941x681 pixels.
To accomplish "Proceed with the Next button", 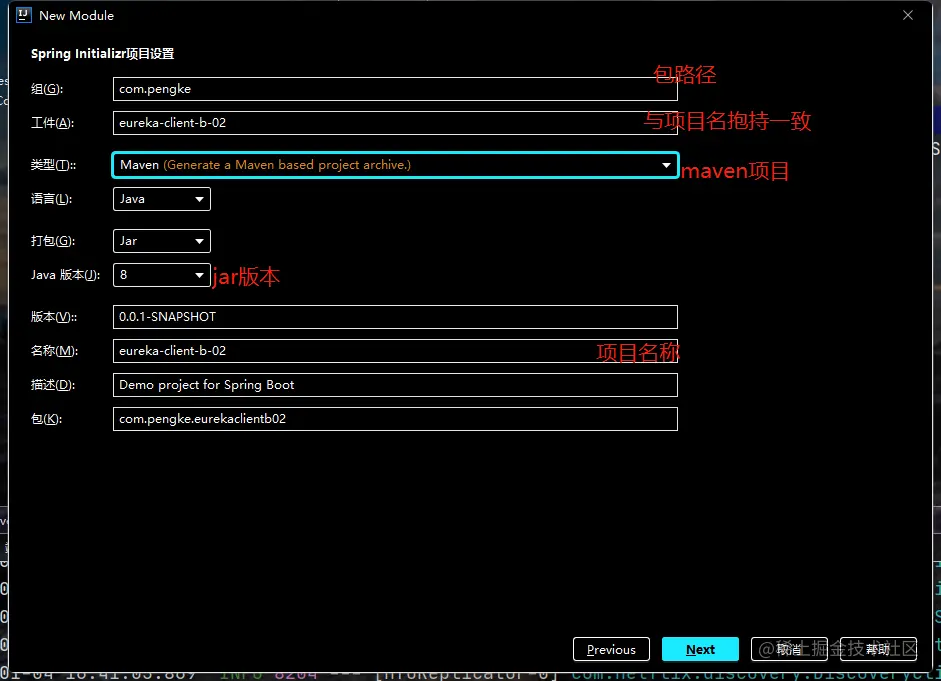I will [700, 649].
